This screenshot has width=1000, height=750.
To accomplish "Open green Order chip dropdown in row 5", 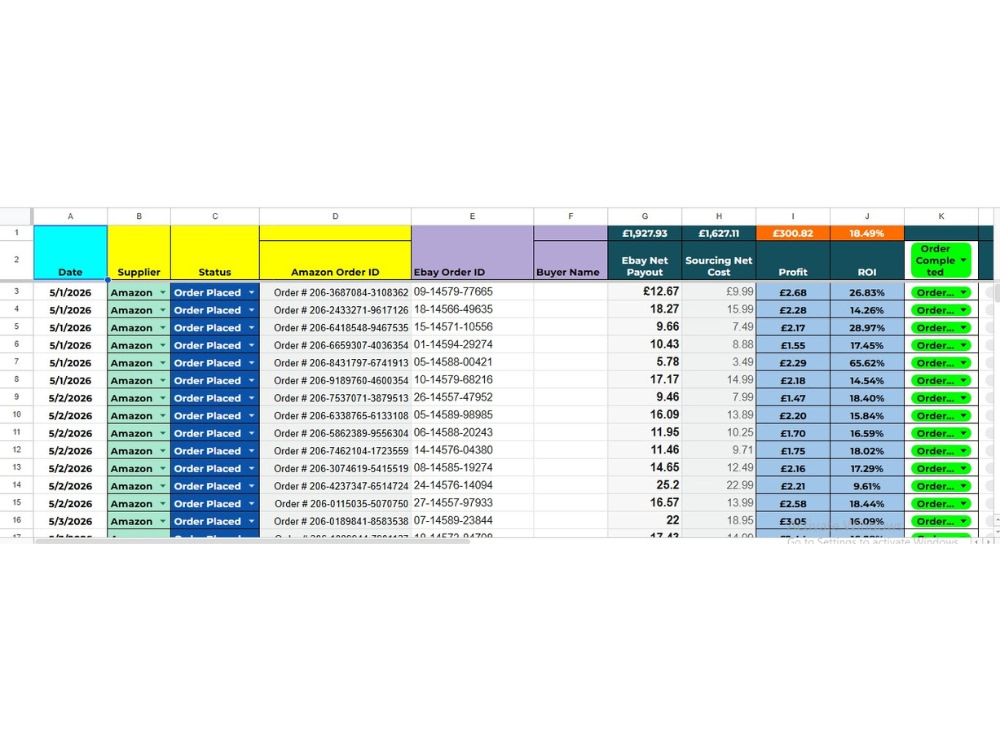I will pos(941,328).
